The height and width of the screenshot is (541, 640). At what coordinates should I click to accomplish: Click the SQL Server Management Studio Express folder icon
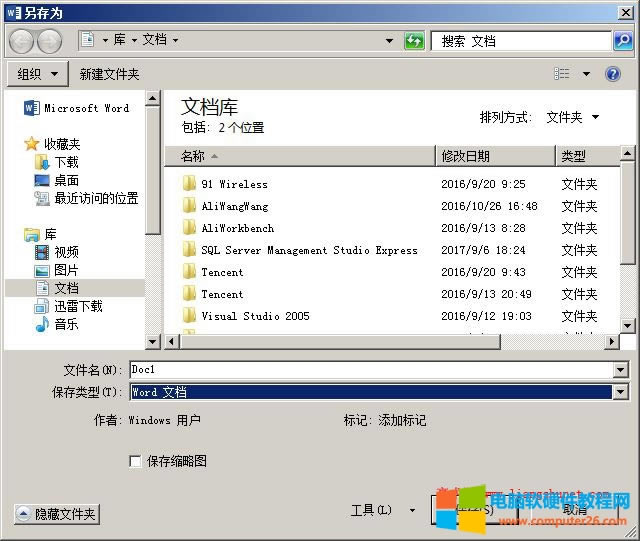coord(189,250)
